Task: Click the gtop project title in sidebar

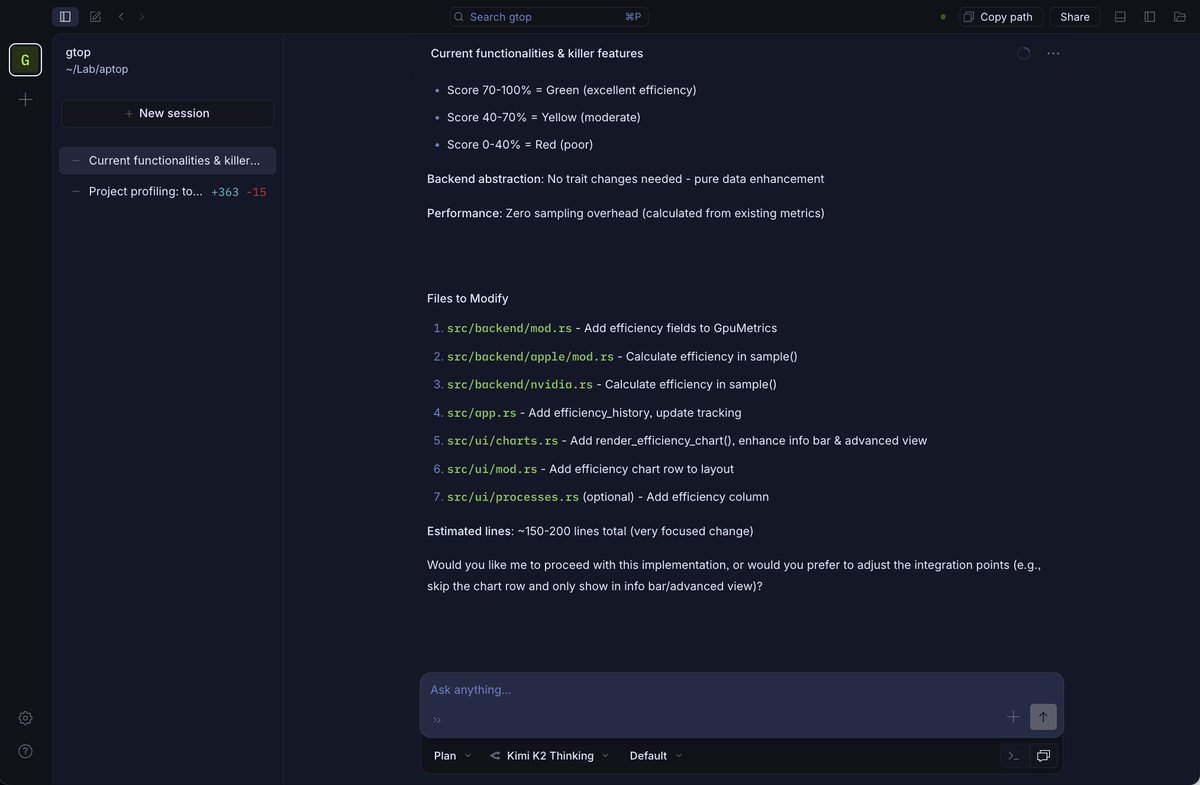Action: coord(78,52)
